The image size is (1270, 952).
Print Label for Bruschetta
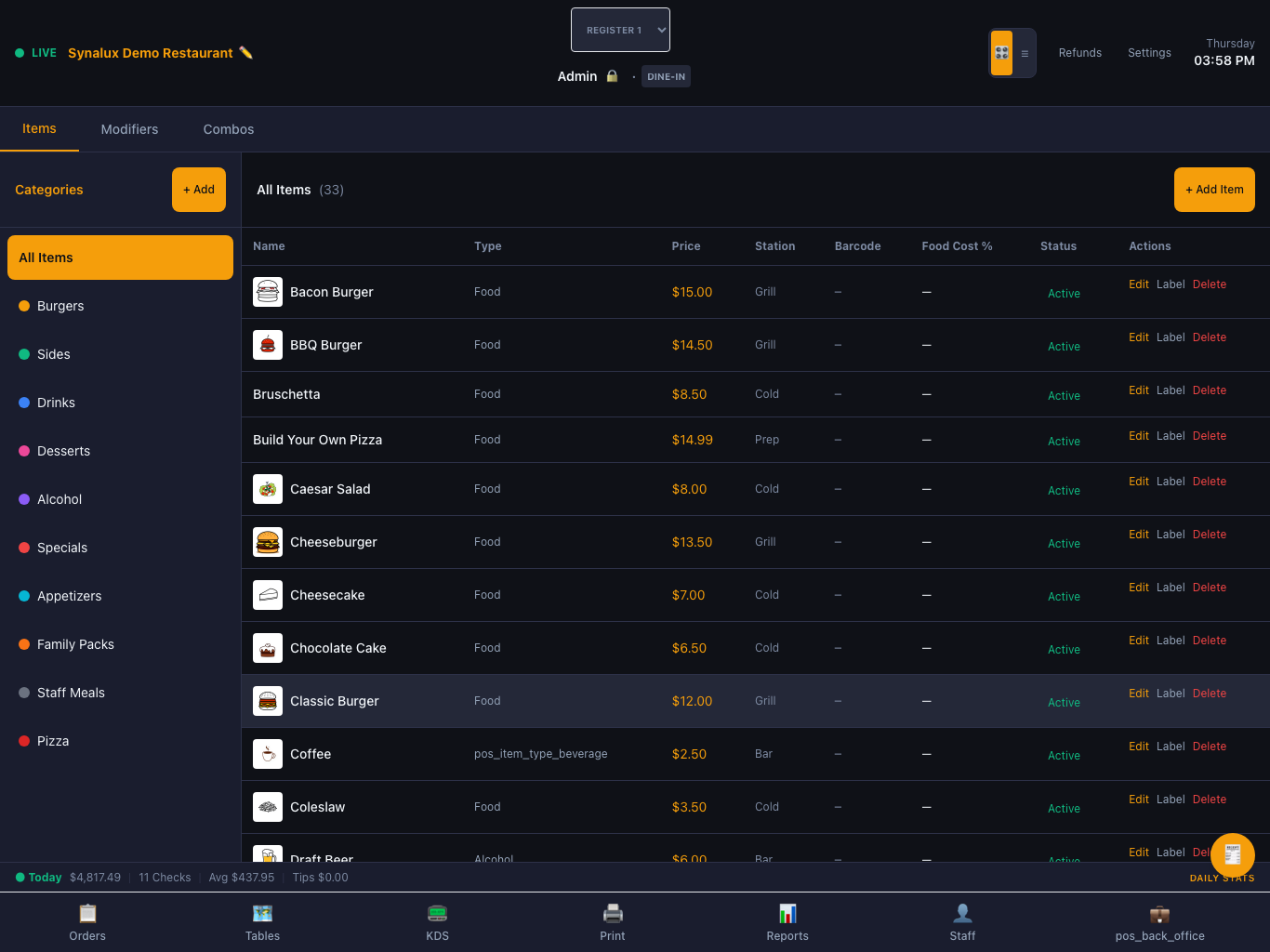point(1171,390)
